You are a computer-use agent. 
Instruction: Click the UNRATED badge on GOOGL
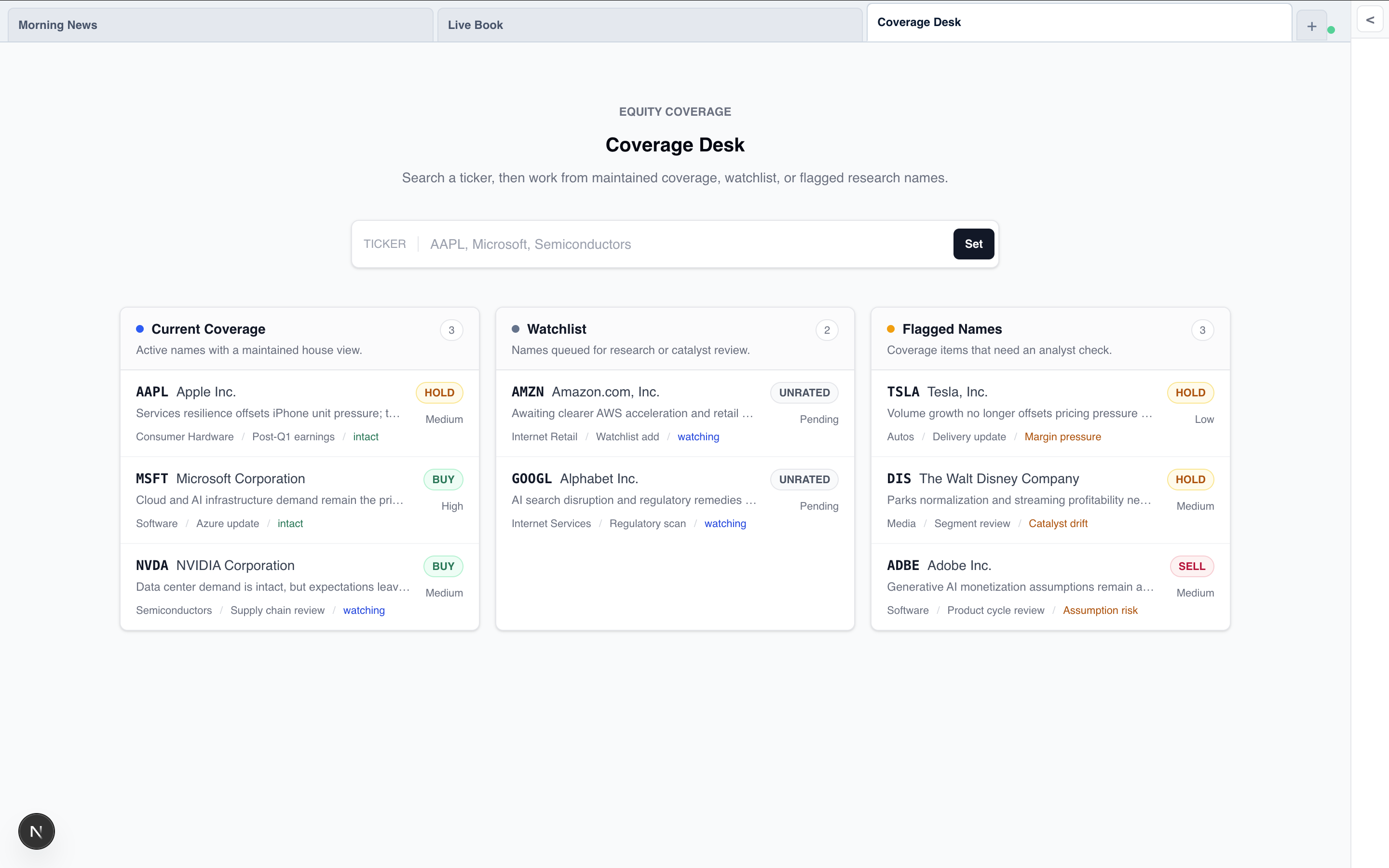[803, 479]
